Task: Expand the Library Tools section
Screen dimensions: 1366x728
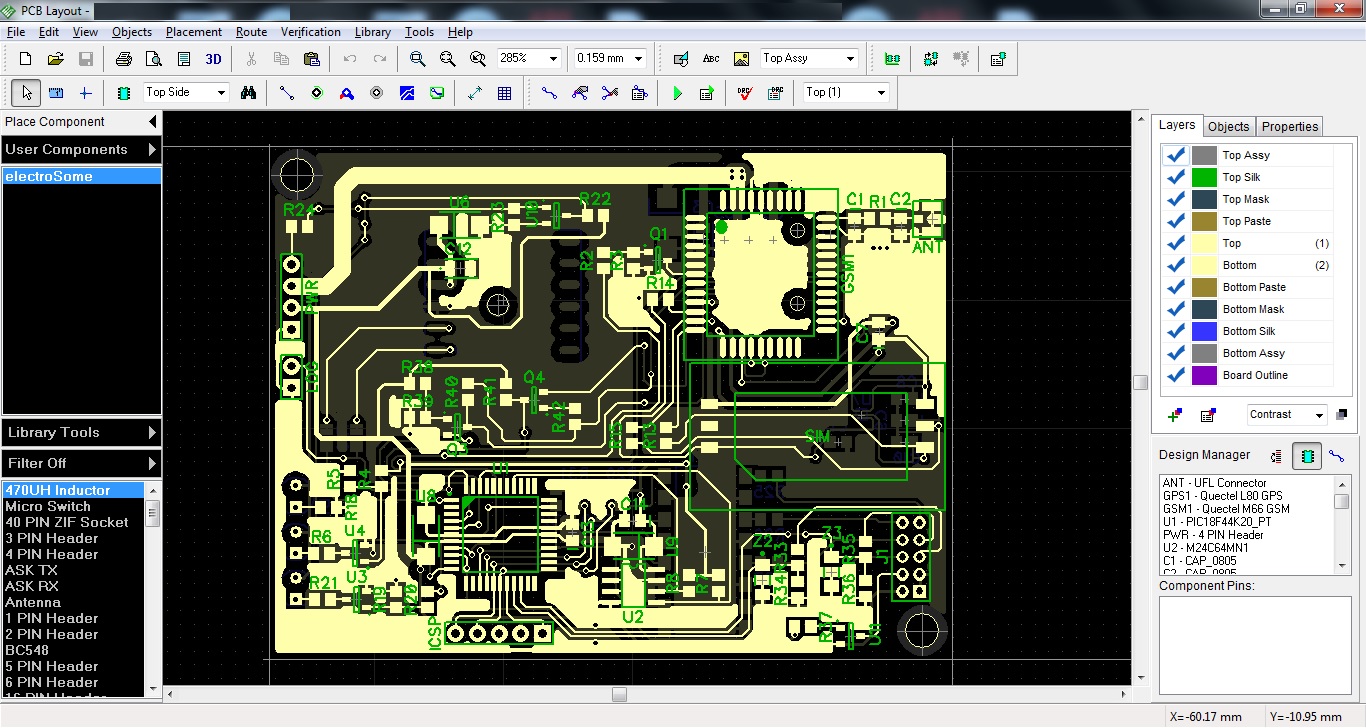Action: coord(81,432)
